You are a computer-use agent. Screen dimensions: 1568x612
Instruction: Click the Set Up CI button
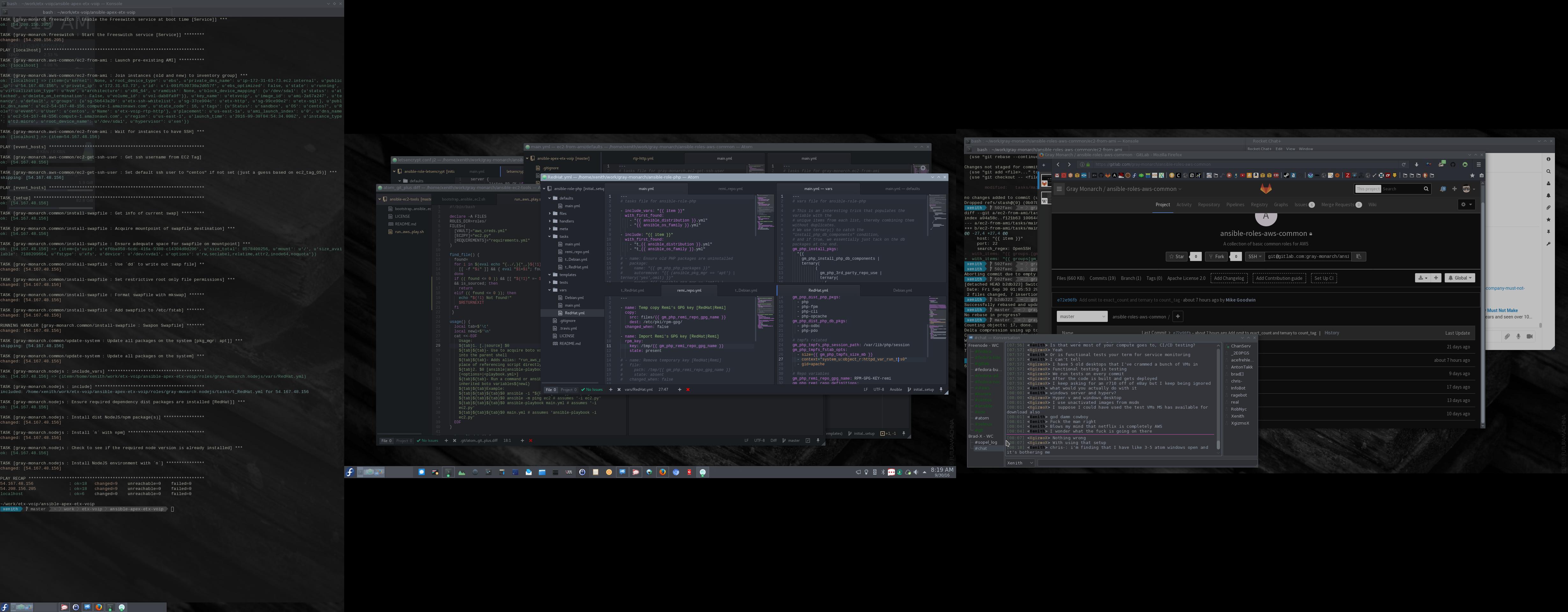tap(1323, 278)
